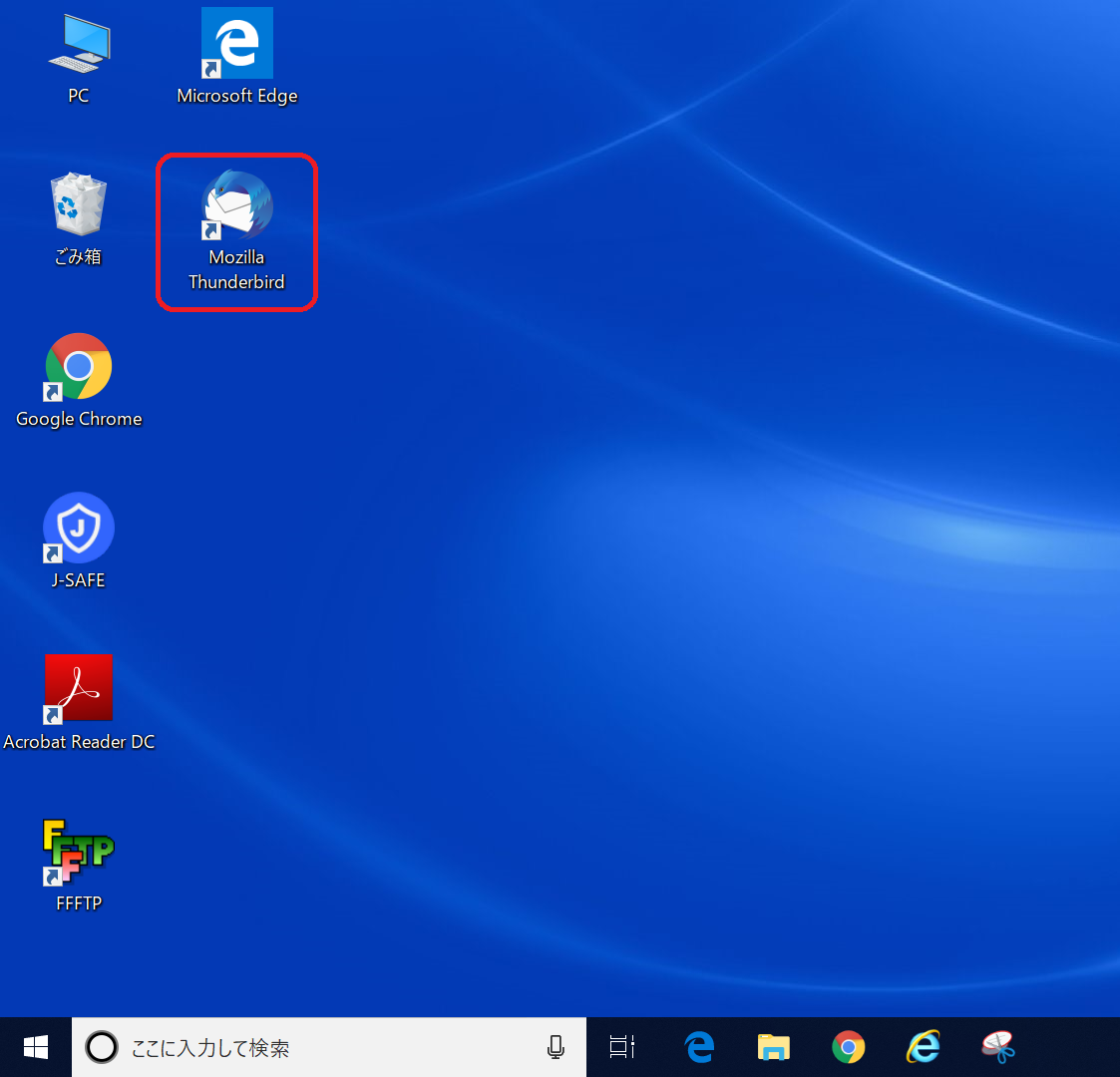Image resolution: width=1120 pixels, height=1077 pixels.
Task: Open Snipping Tool from the taskbar
Action: pos(998,1048)
